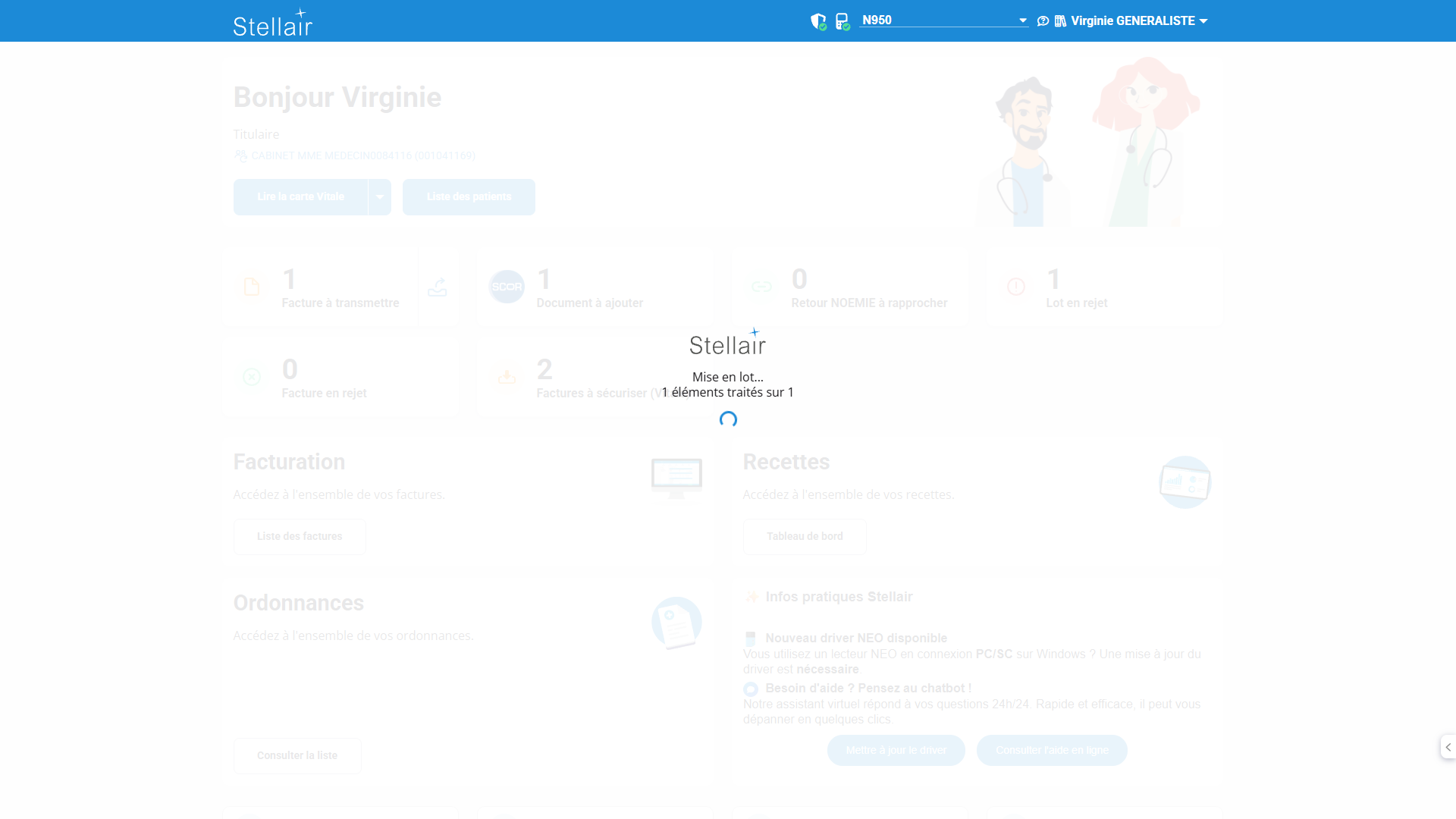The image size is (1456, 819).
Task: Click the Nouveau driver NEO device icon
Action: tap(751, 639)
